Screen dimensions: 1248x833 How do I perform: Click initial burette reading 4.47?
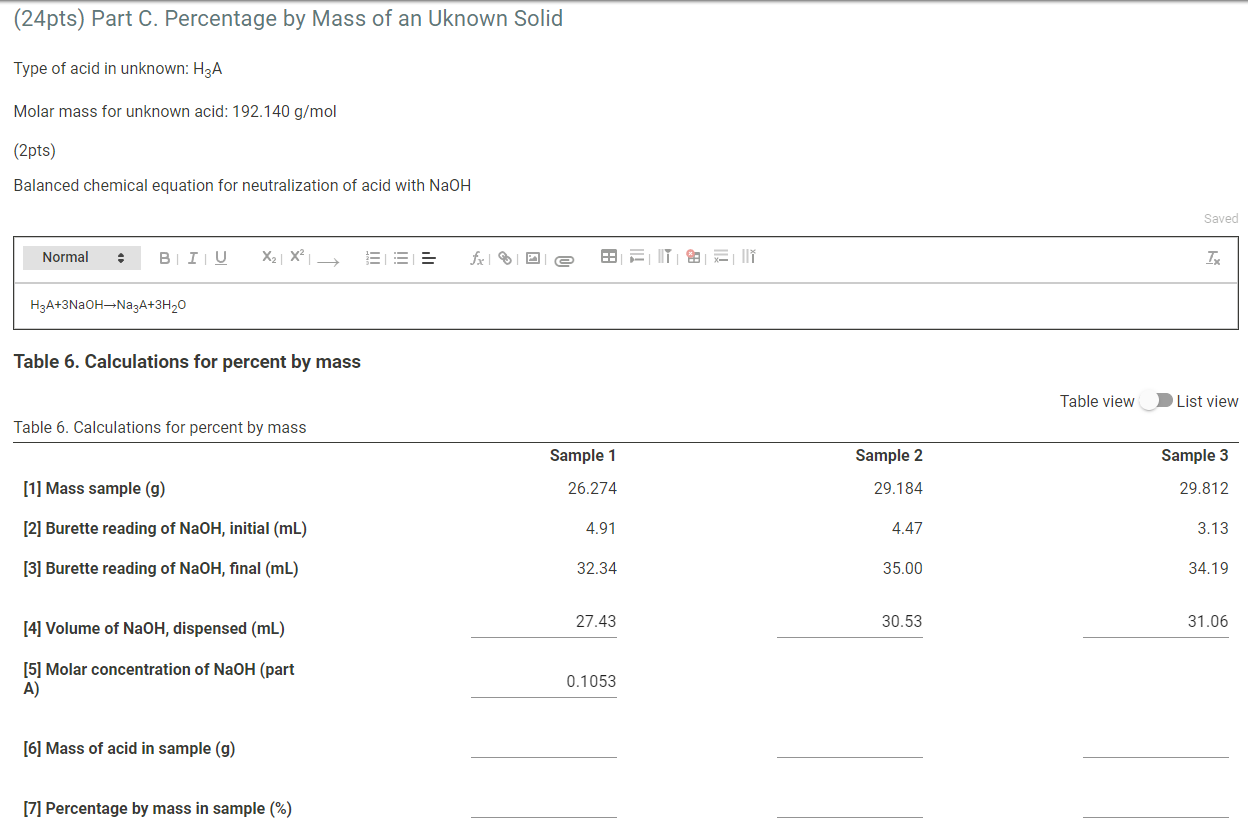(x=907, y=528)
